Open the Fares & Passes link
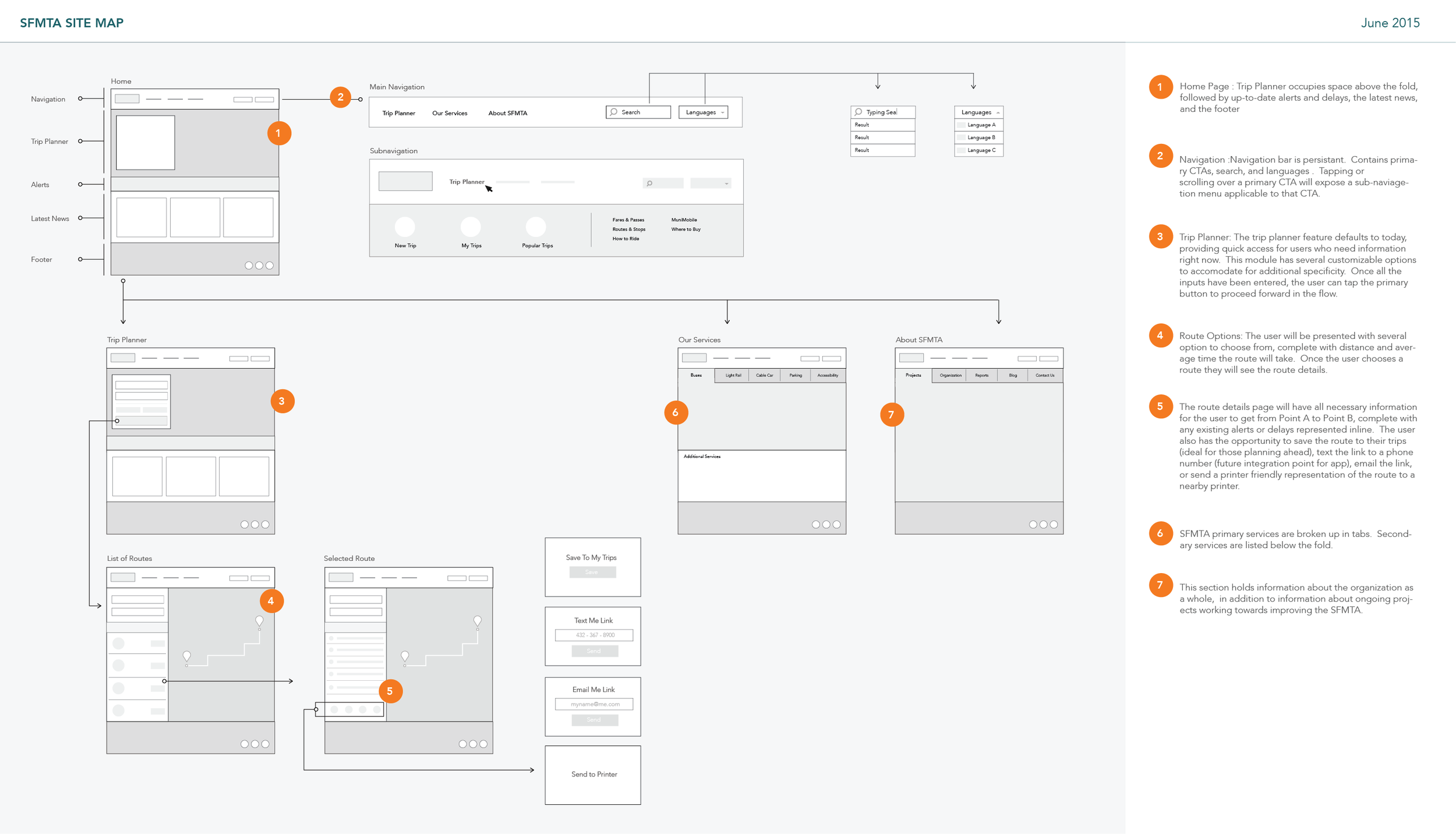Screen dimensions: 1456x834 [x=628, y=220]
